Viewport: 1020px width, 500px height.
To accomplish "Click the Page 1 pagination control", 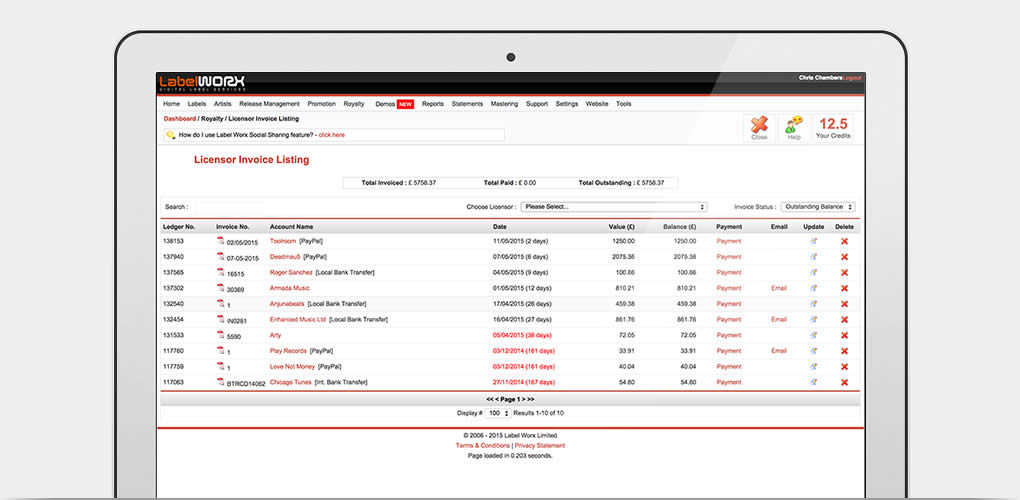I will [511, 399].
